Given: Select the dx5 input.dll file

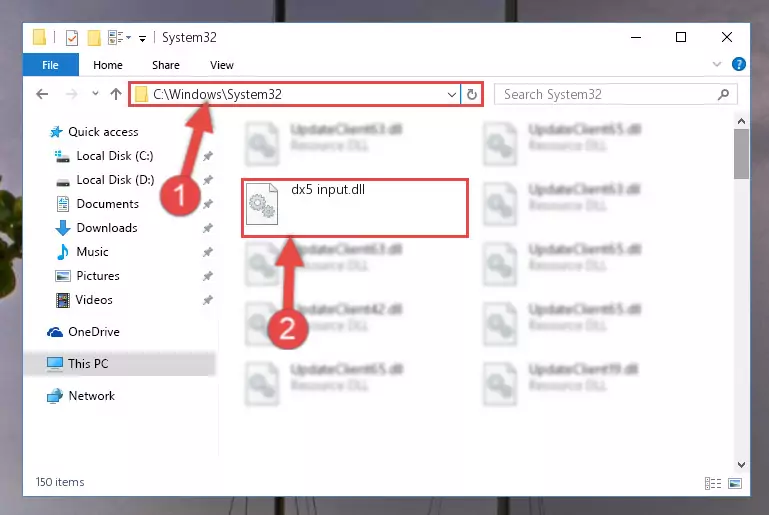Looking at the screenshot, I should pyautogui.click(x=355, y=208).
